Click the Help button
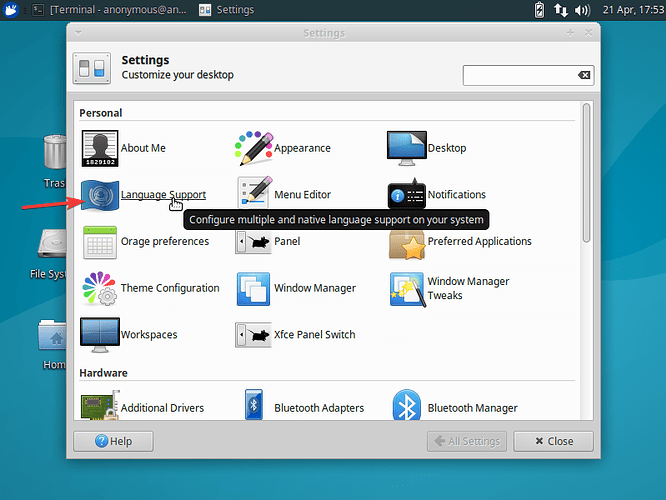666x500 pixels. [113, 441]
